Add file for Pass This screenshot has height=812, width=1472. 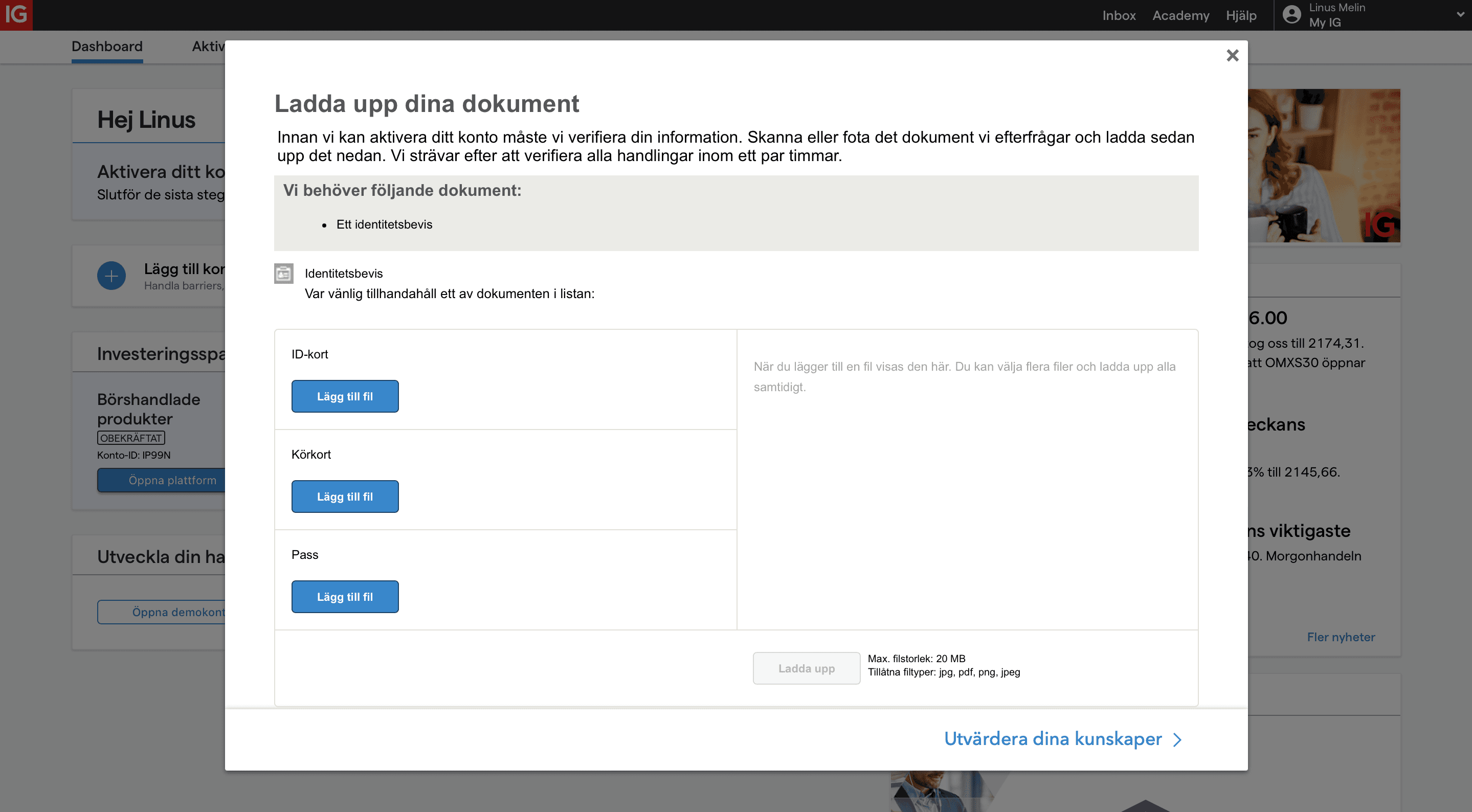tap(345, 597)
